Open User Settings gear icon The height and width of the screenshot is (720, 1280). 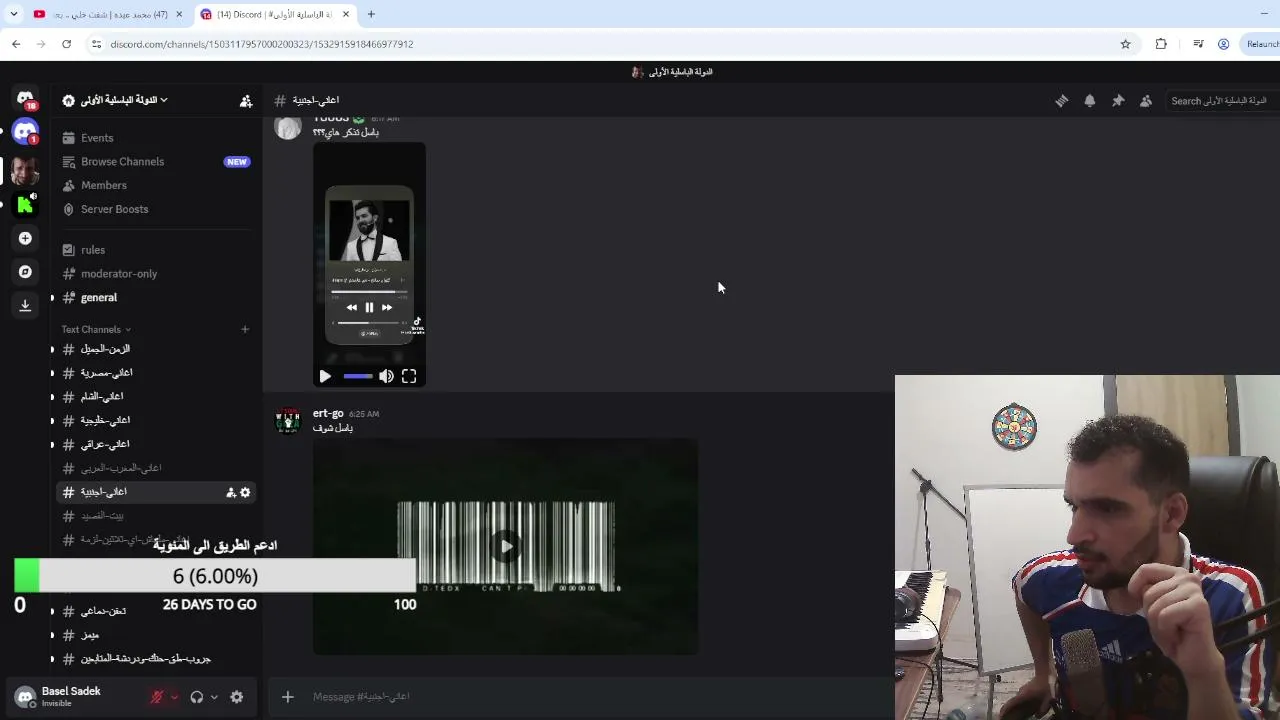237,697
